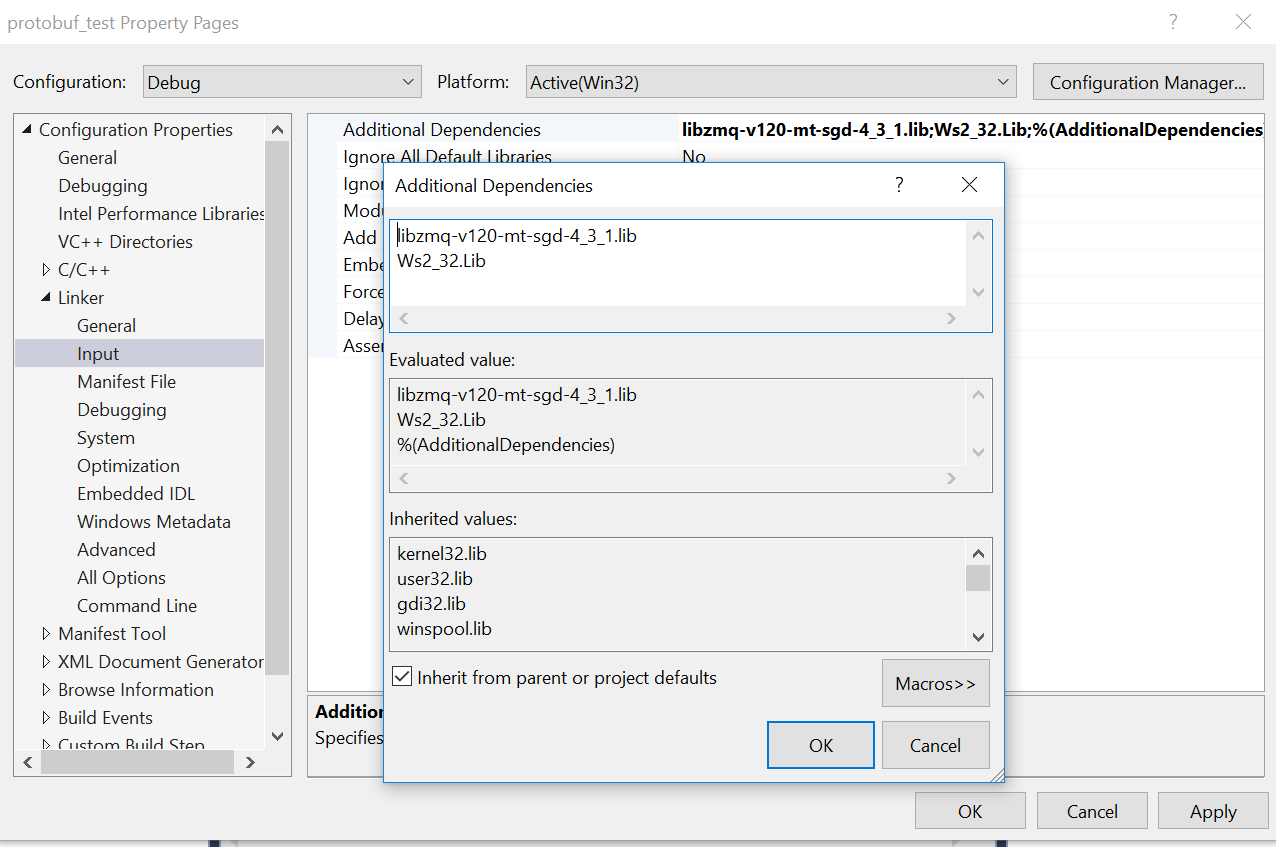Select General under Linker
This screenshot has height=847, width=1276.
coord(106,326)
